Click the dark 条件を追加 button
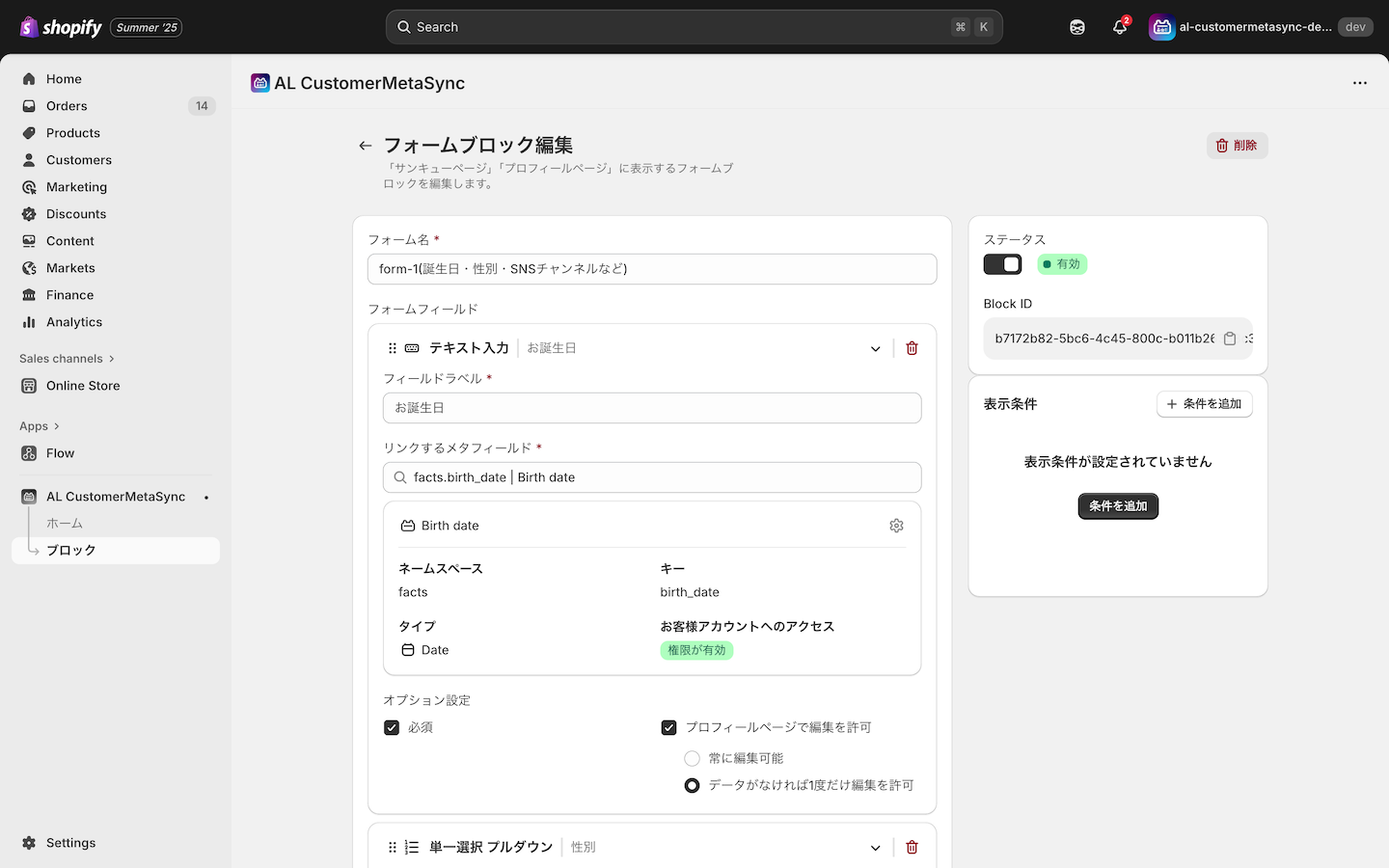This screenshot has width=1389, height=868. (x=1117, y=505)
